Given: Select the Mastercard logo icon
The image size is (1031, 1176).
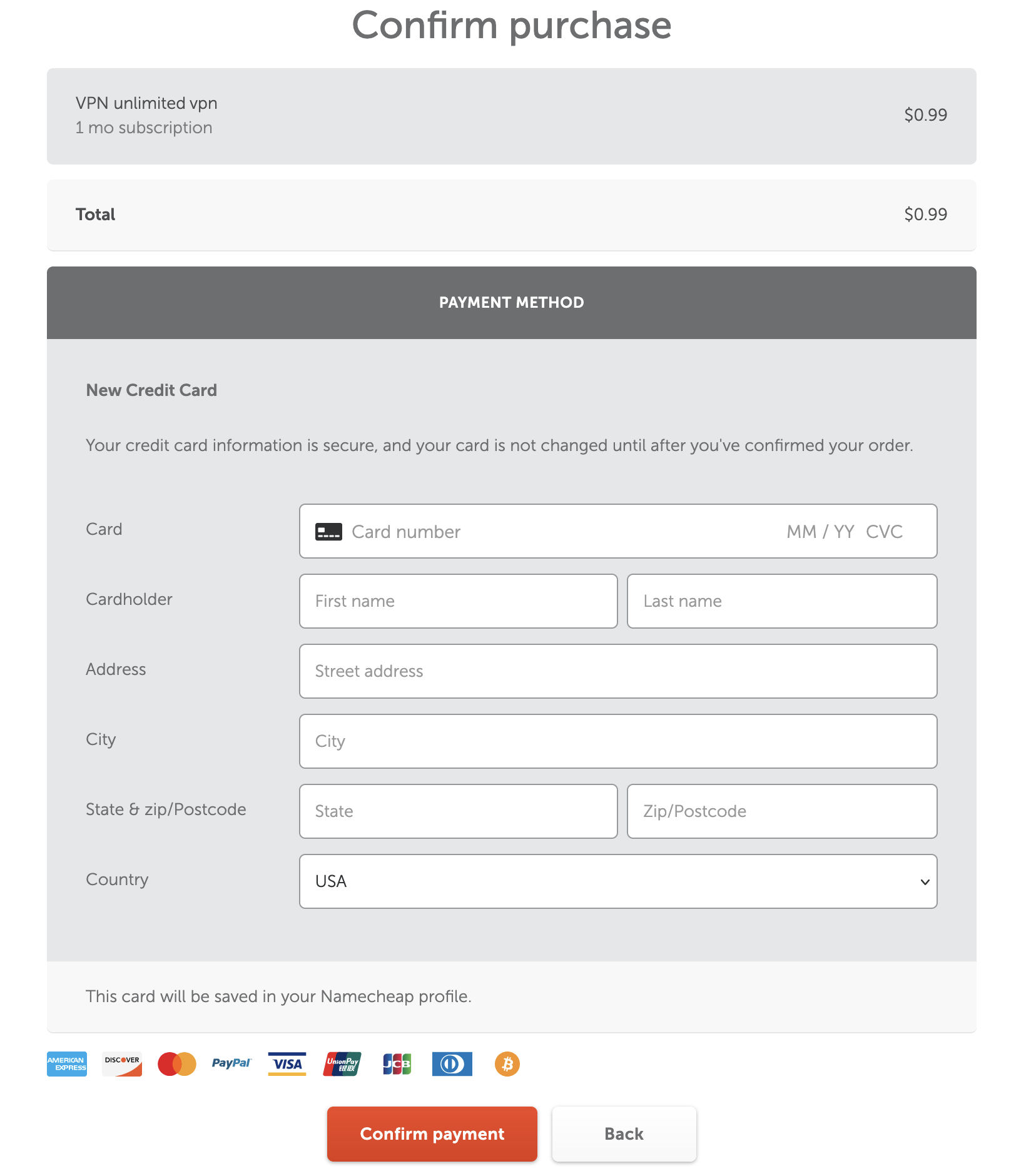Looking at the screenshot, I should click(177, 1064).
